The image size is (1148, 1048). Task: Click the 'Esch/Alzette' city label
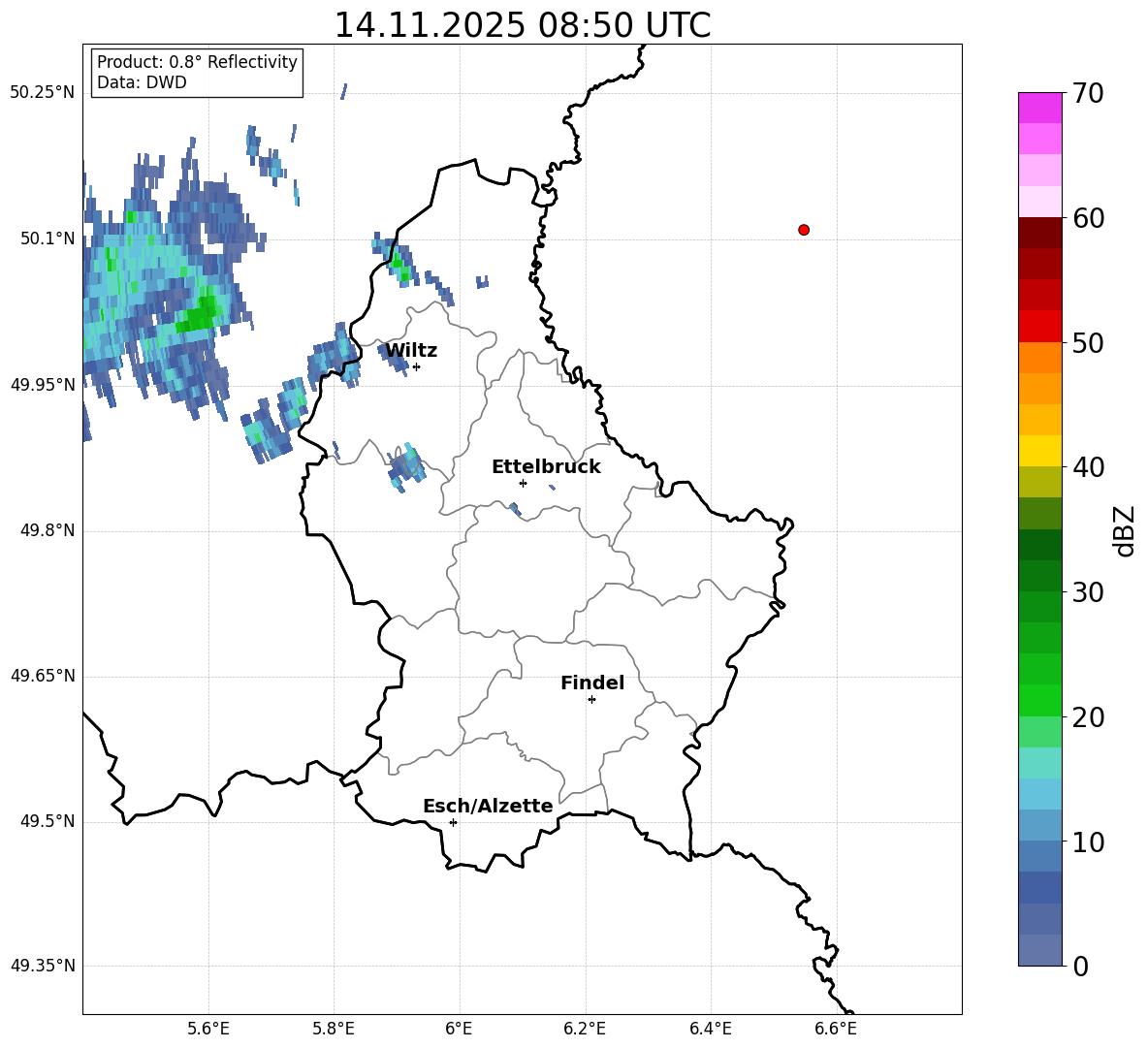(x=488, y=806)
